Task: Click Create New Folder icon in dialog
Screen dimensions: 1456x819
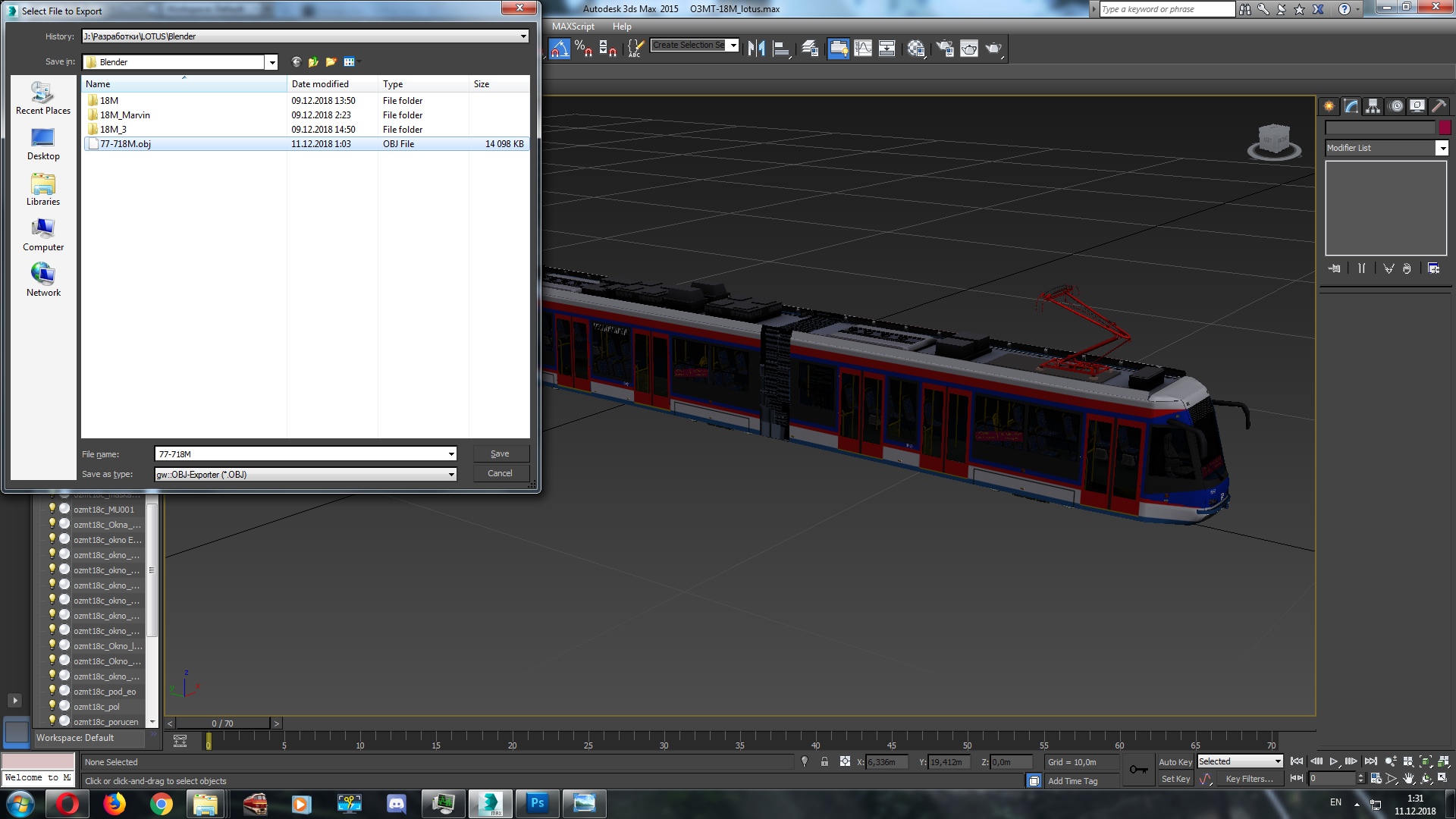Action: [331, 62]
